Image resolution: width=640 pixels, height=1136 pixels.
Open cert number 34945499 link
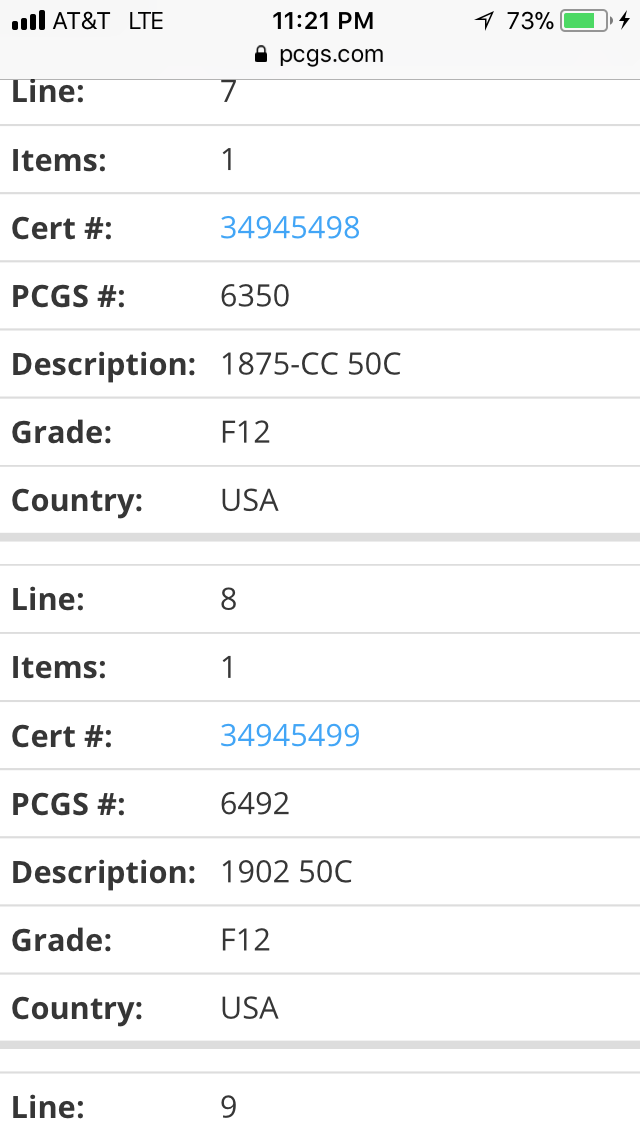pyautogui.click(x=290, y=735)
